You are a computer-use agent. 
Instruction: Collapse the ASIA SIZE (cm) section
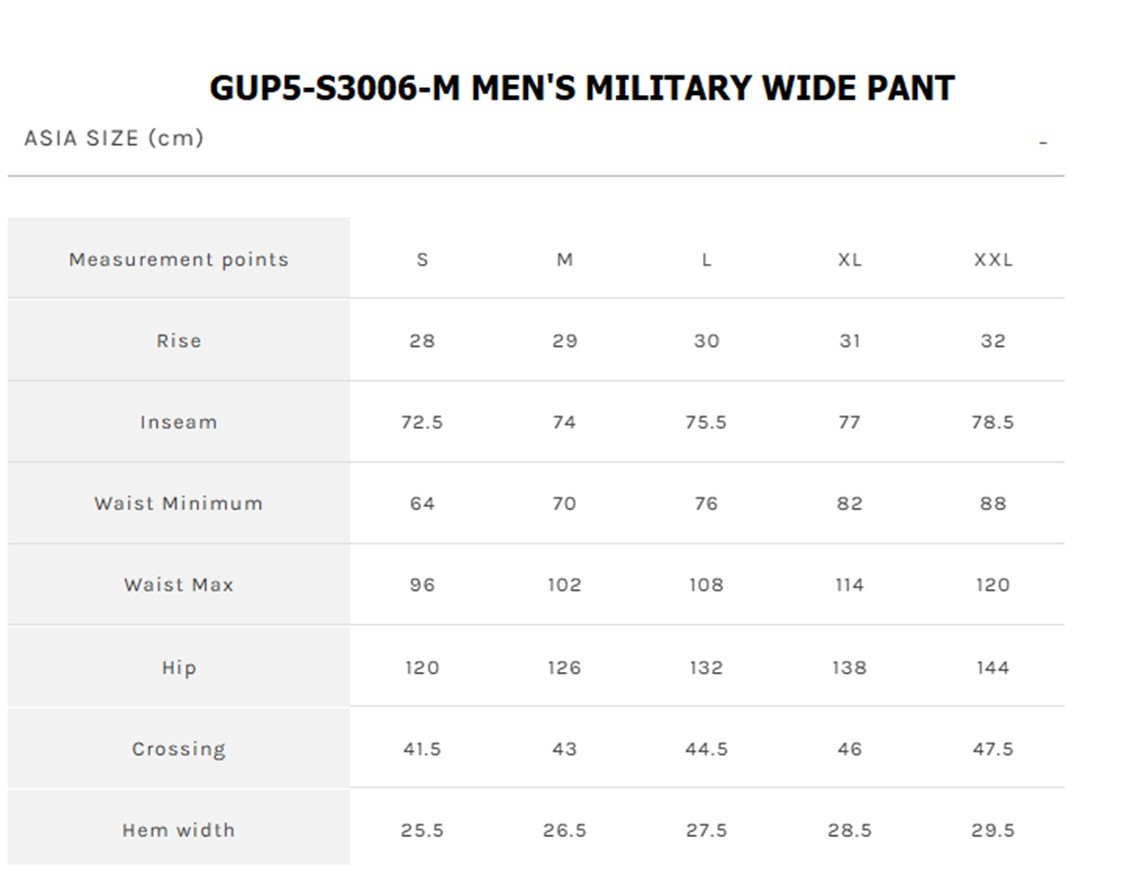click(535, 138)
